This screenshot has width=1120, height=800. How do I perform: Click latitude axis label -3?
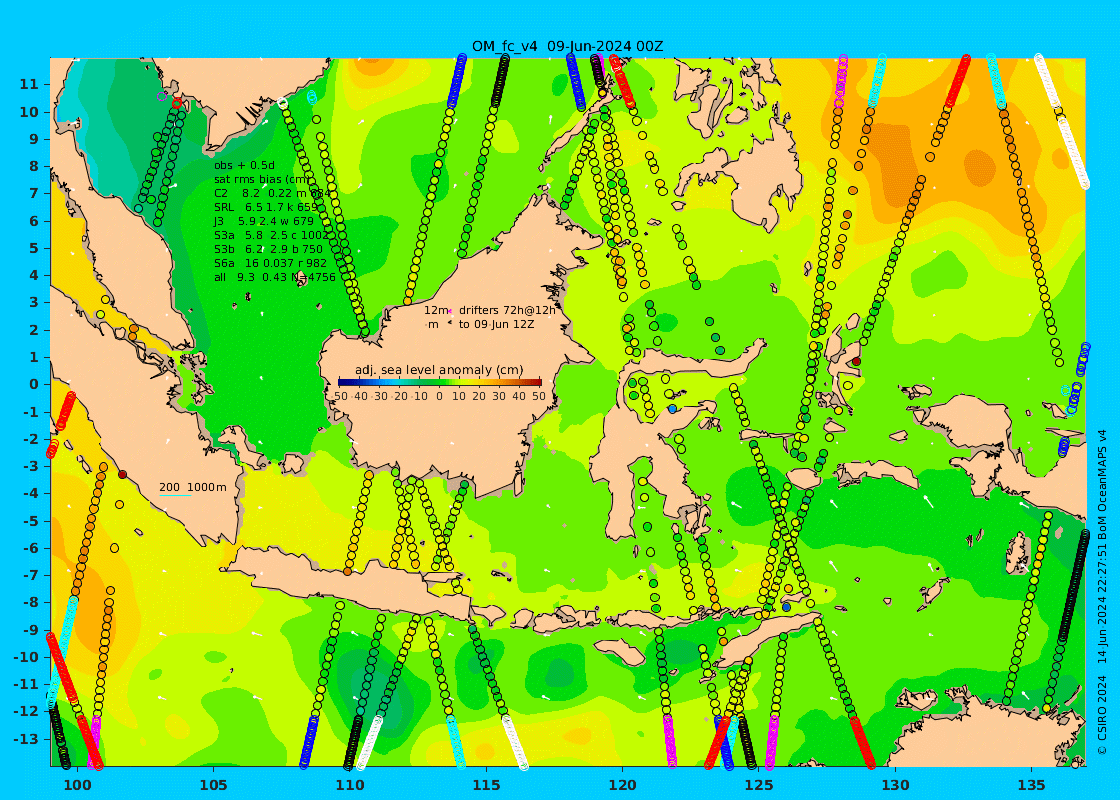click(x=30, y=466)
